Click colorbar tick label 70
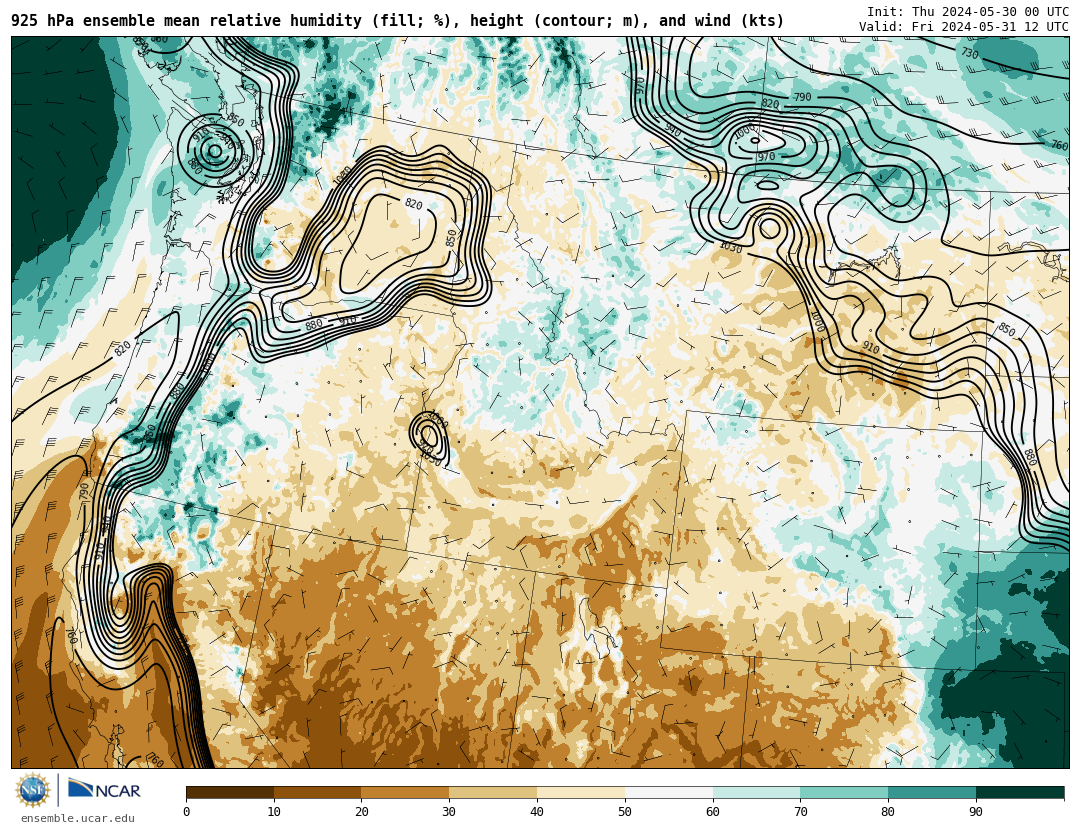 pos(800,812)
